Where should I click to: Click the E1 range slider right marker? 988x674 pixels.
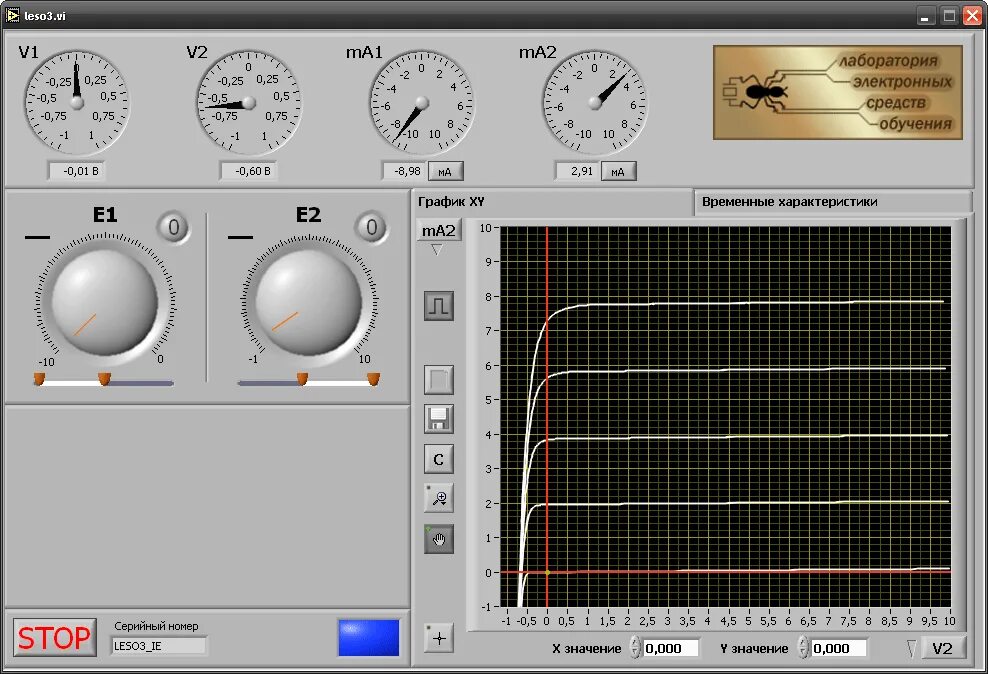coord(105,379)
